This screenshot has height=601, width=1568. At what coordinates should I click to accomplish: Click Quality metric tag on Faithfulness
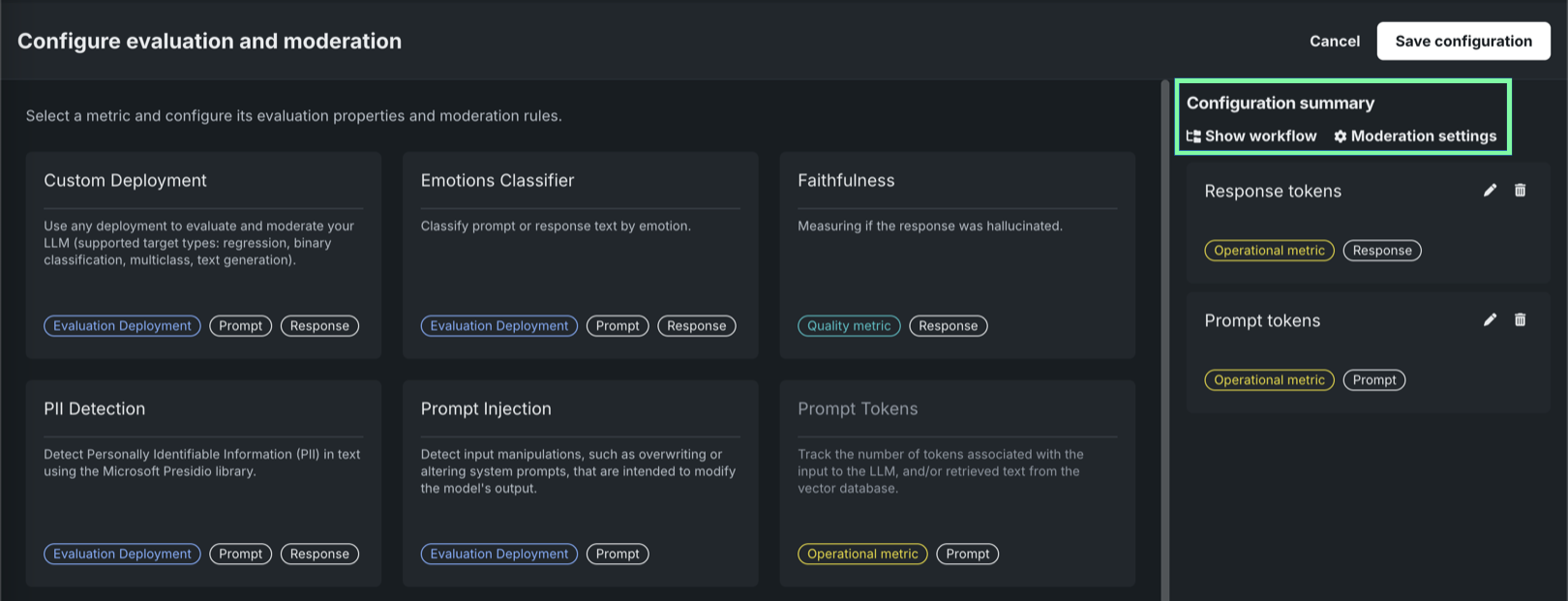[x=849, y=326]
